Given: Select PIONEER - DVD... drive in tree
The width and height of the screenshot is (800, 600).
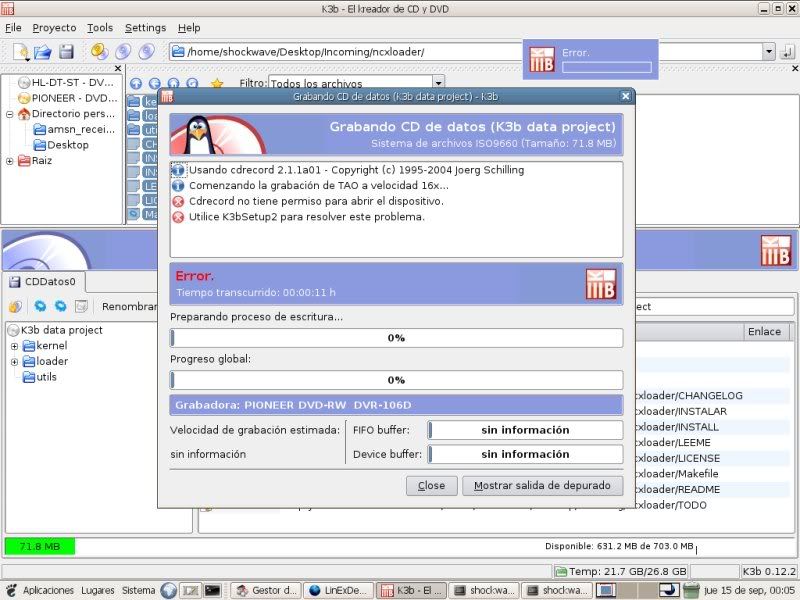Looking at the screenshot, I should 68,98.
